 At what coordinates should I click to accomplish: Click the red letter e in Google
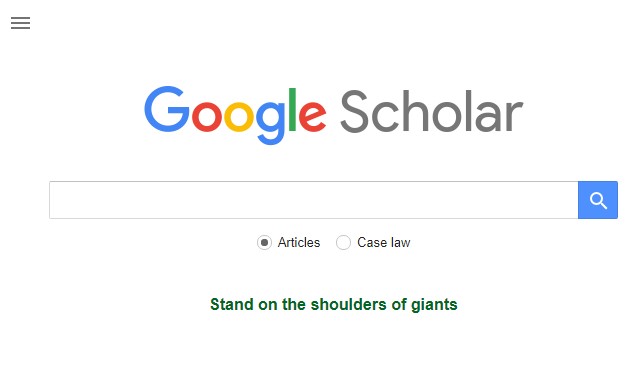coord(312,116)
